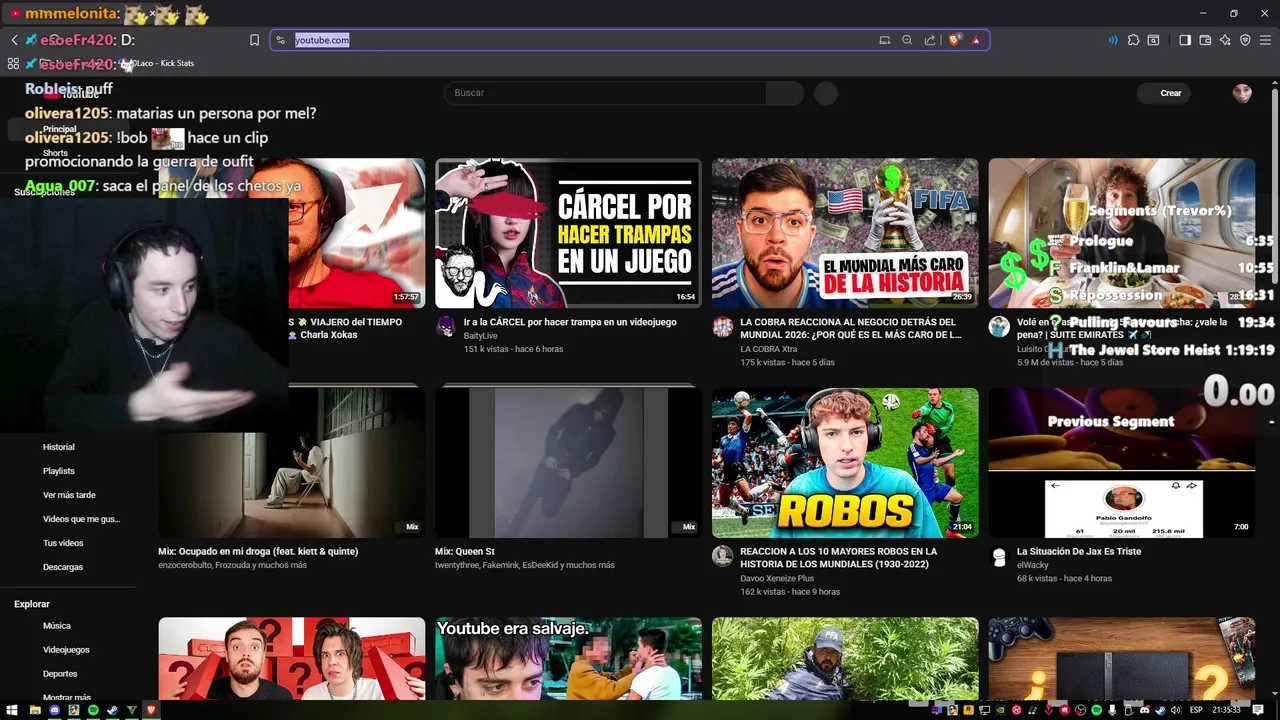The height and width of the screenshot is (720, 1280).
Task: Open Leo AI sparkle icon
Action: pyautogui.click(x=1225, y=40)
